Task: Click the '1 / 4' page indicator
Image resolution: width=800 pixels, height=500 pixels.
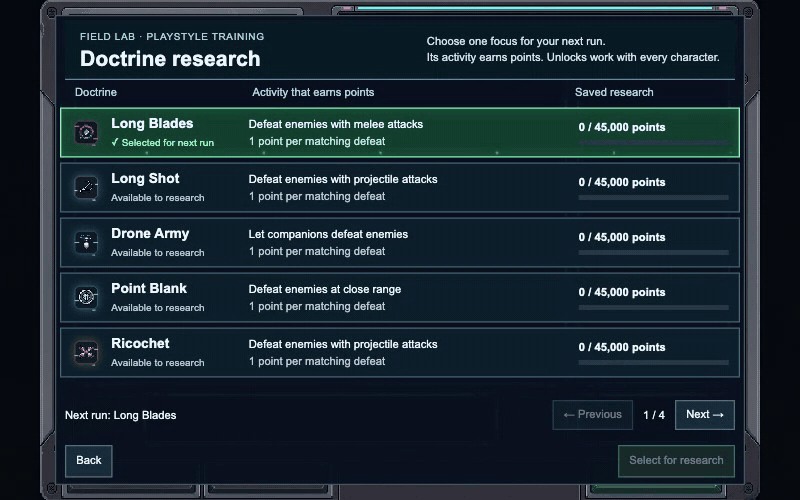Action: click(654, 415)
